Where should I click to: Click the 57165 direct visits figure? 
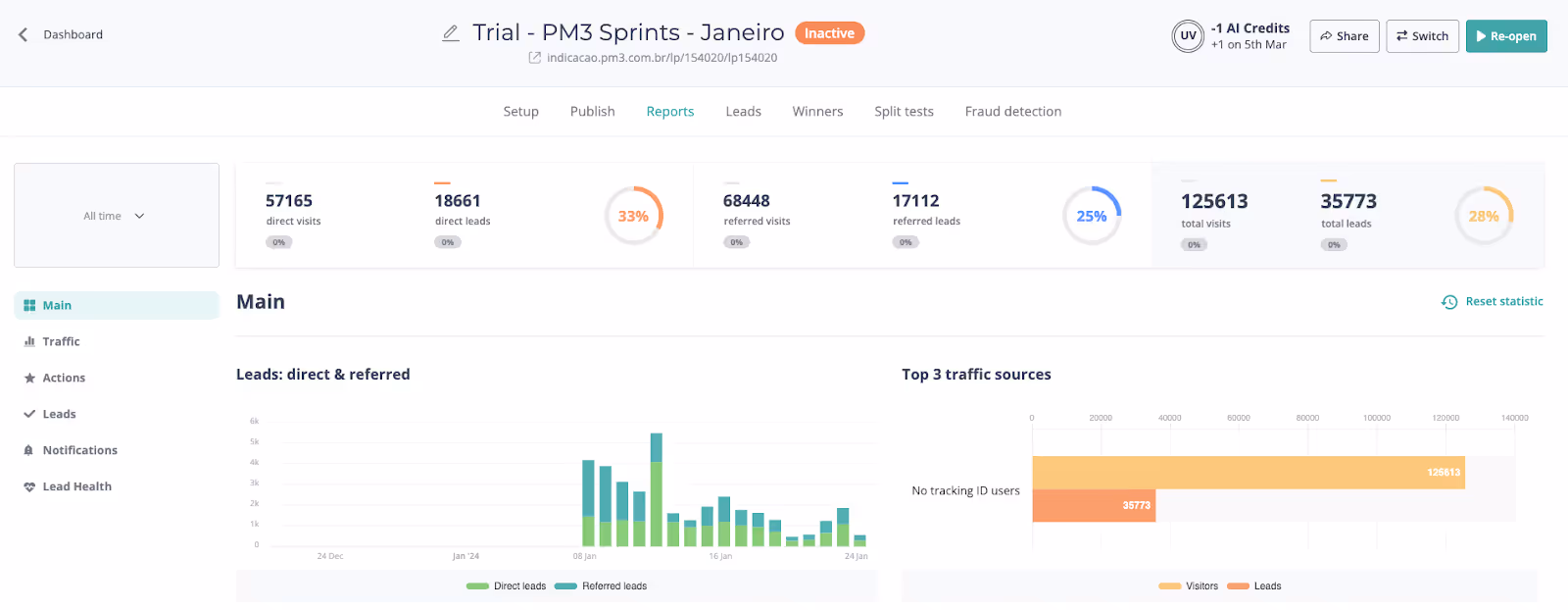(x=289, y=201)
